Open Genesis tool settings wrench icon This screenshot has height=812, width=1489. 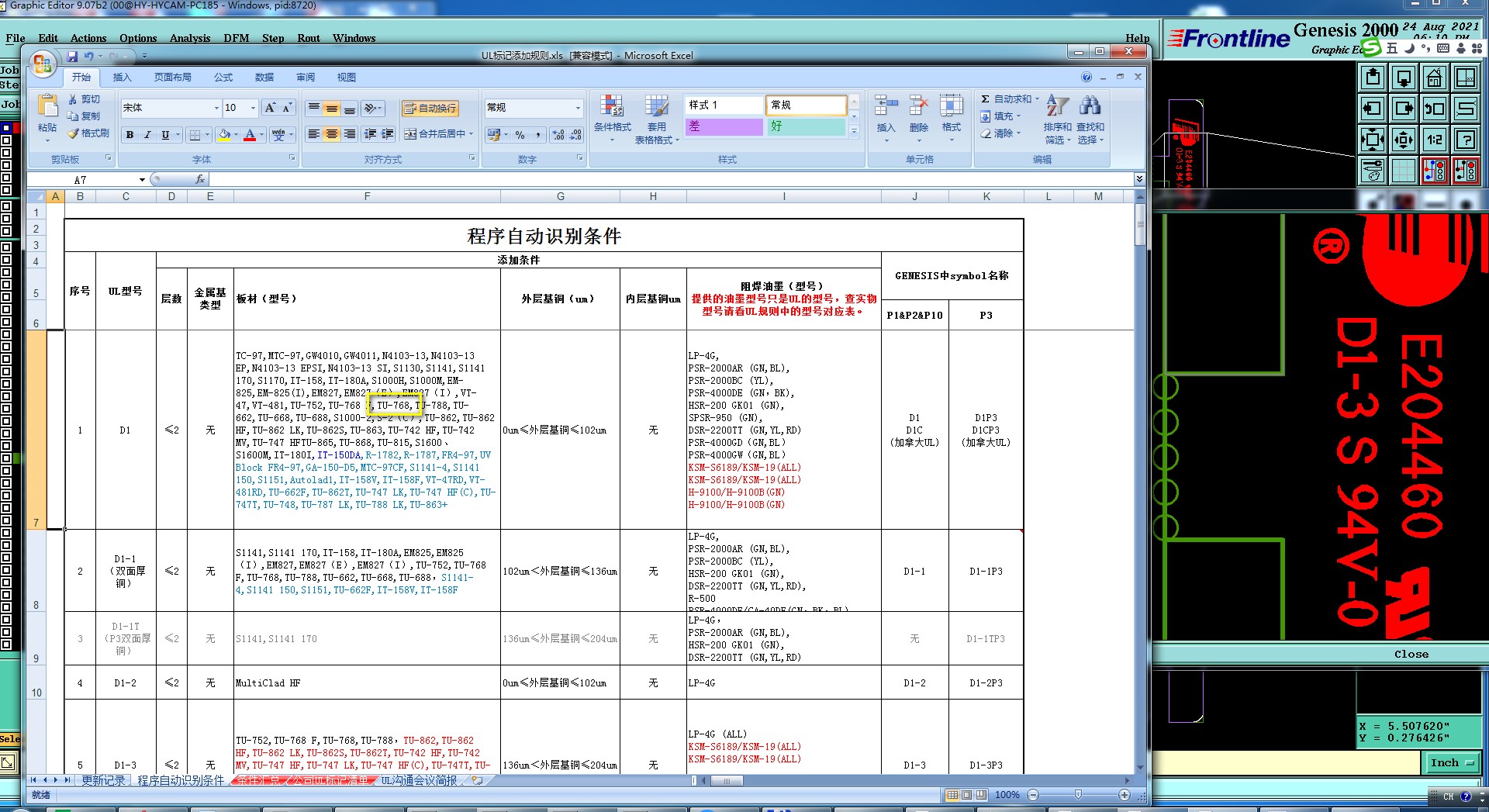click(x=1373, y=170)
